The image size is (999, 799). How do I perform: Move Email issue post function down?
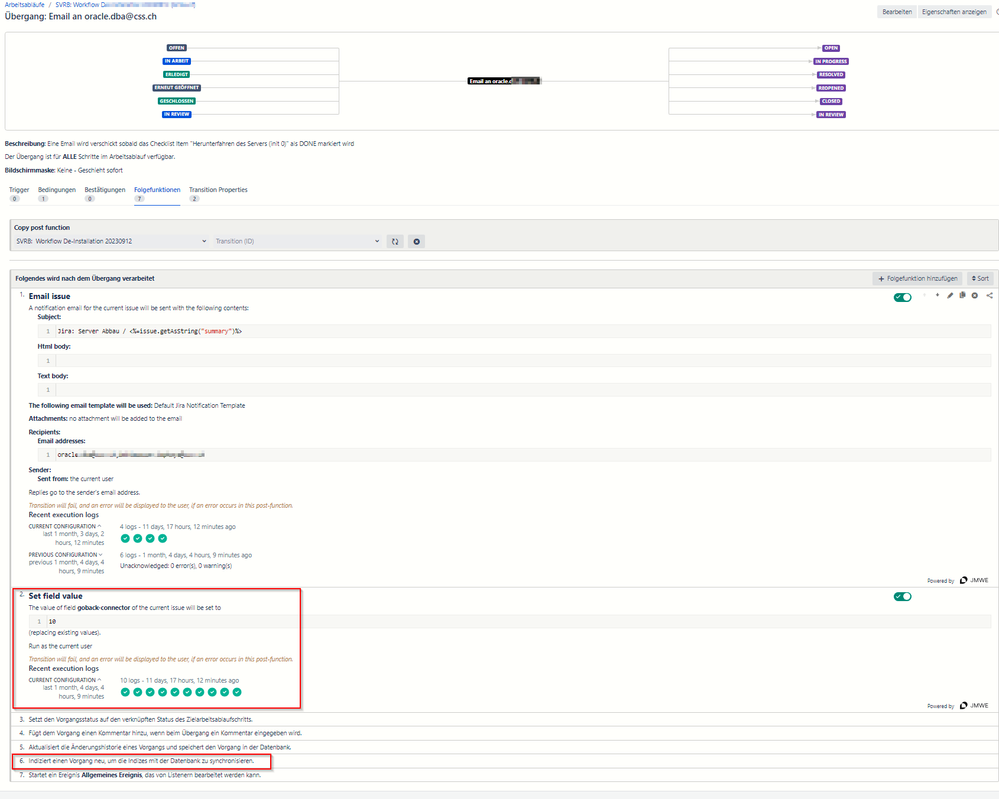pyautogui.click(x=937, y=296)
